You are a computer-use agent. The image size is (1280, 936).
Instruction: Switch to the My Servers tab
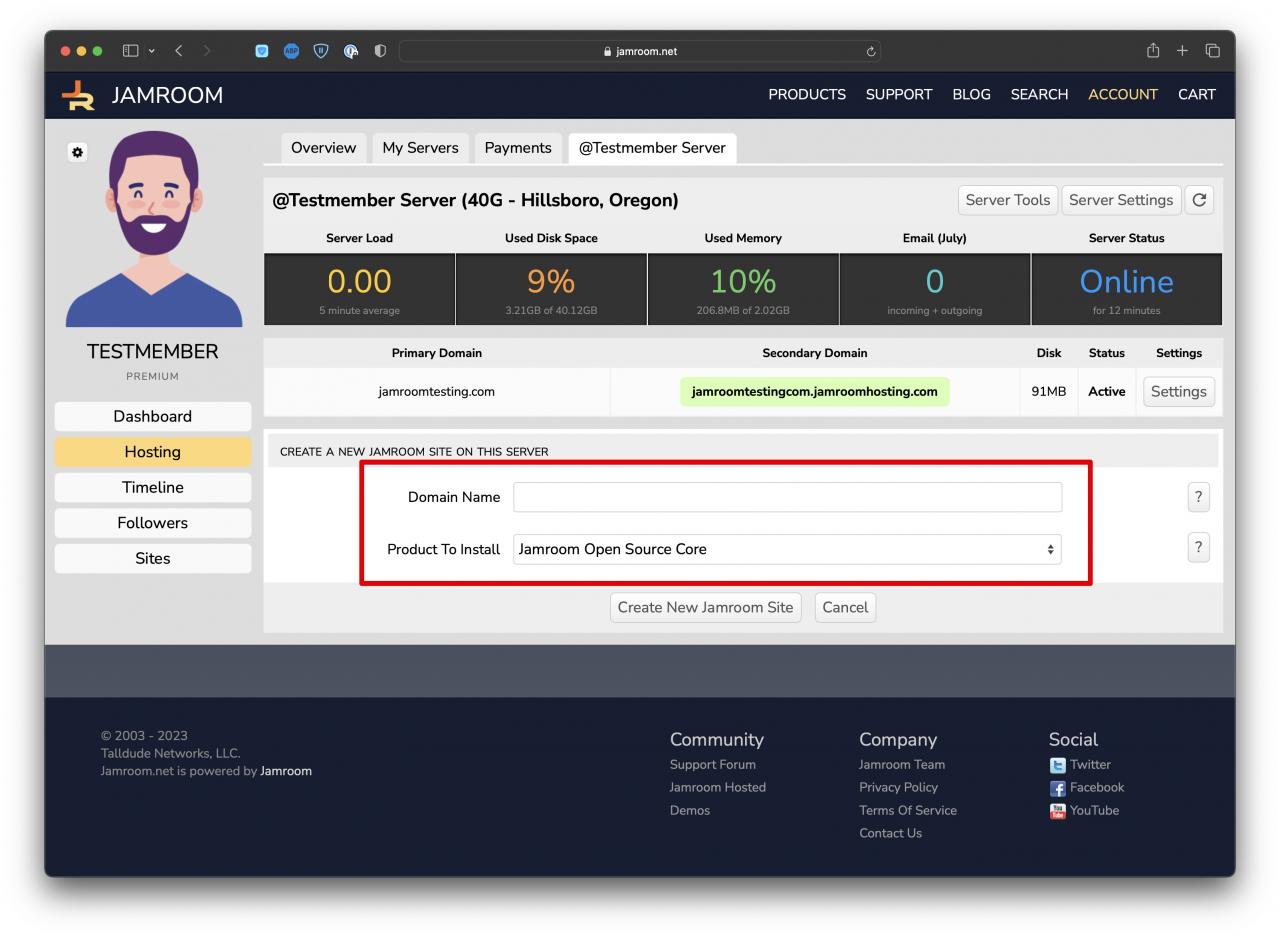(x=420, y=148)
